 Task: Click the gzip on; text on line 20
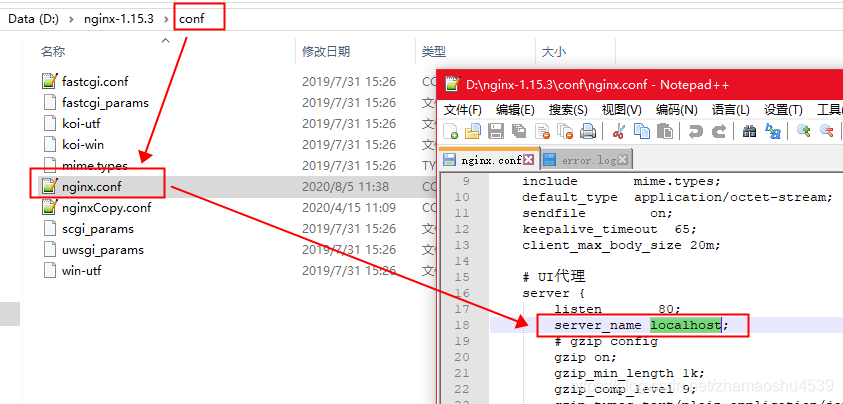[585, 357]
